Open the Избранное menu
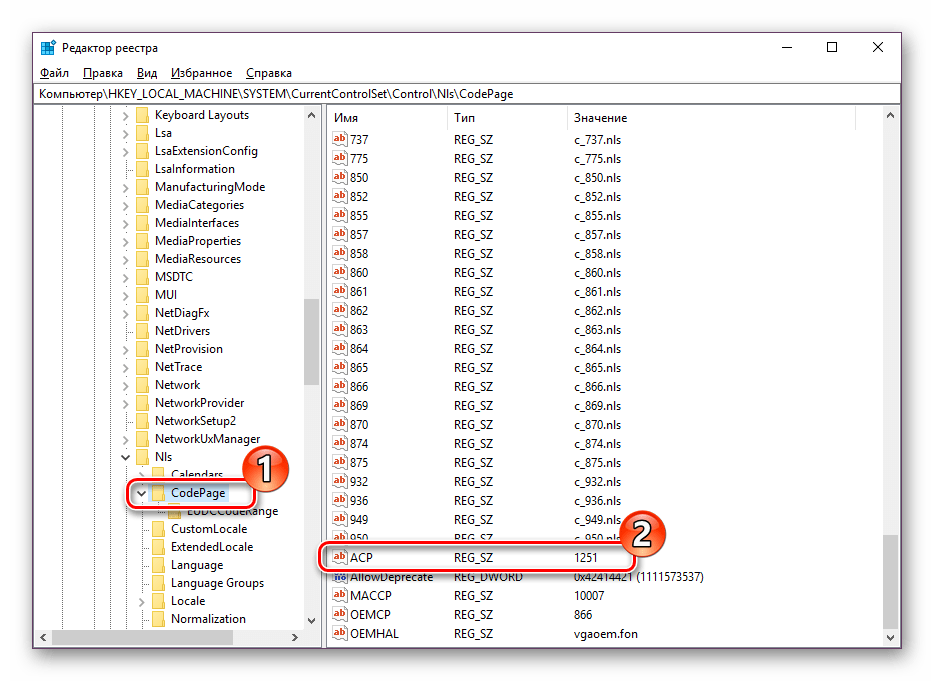The height and width of the screenshot is (681, 934). point(201,73)
